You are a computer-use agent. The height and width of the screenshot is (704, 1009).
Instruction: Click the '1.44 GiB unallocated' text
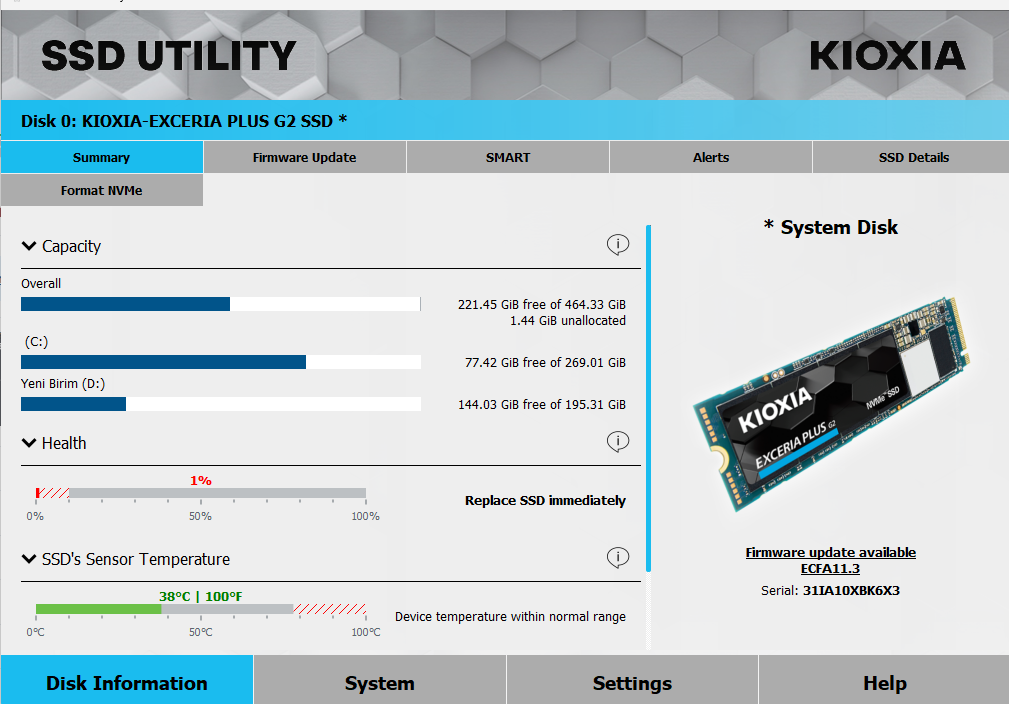tap(568, 320)
